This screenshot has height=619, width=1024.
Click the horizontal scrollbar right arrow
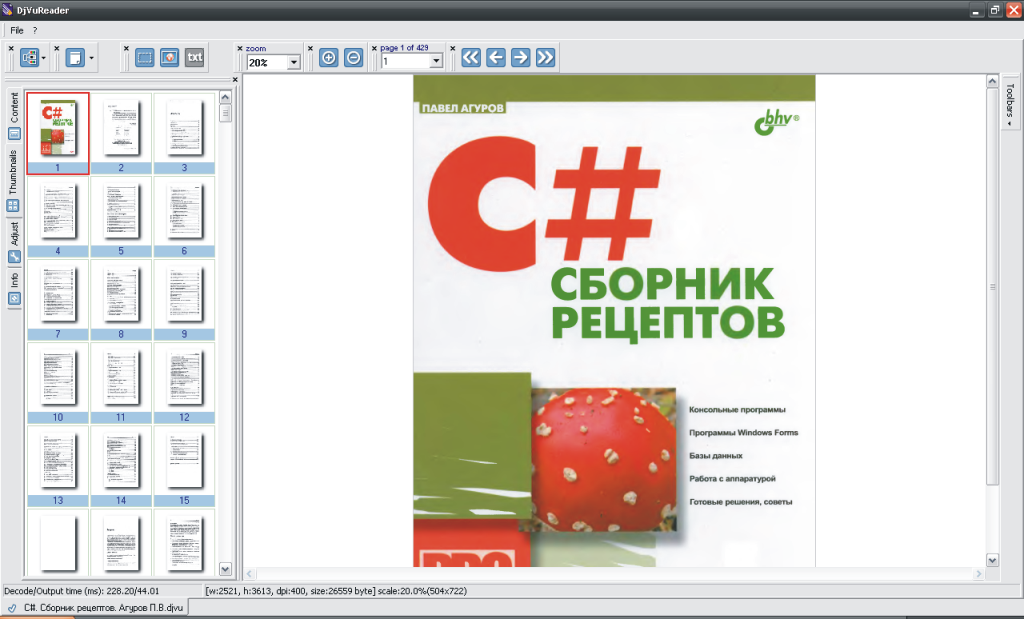(x=978, y=574)
